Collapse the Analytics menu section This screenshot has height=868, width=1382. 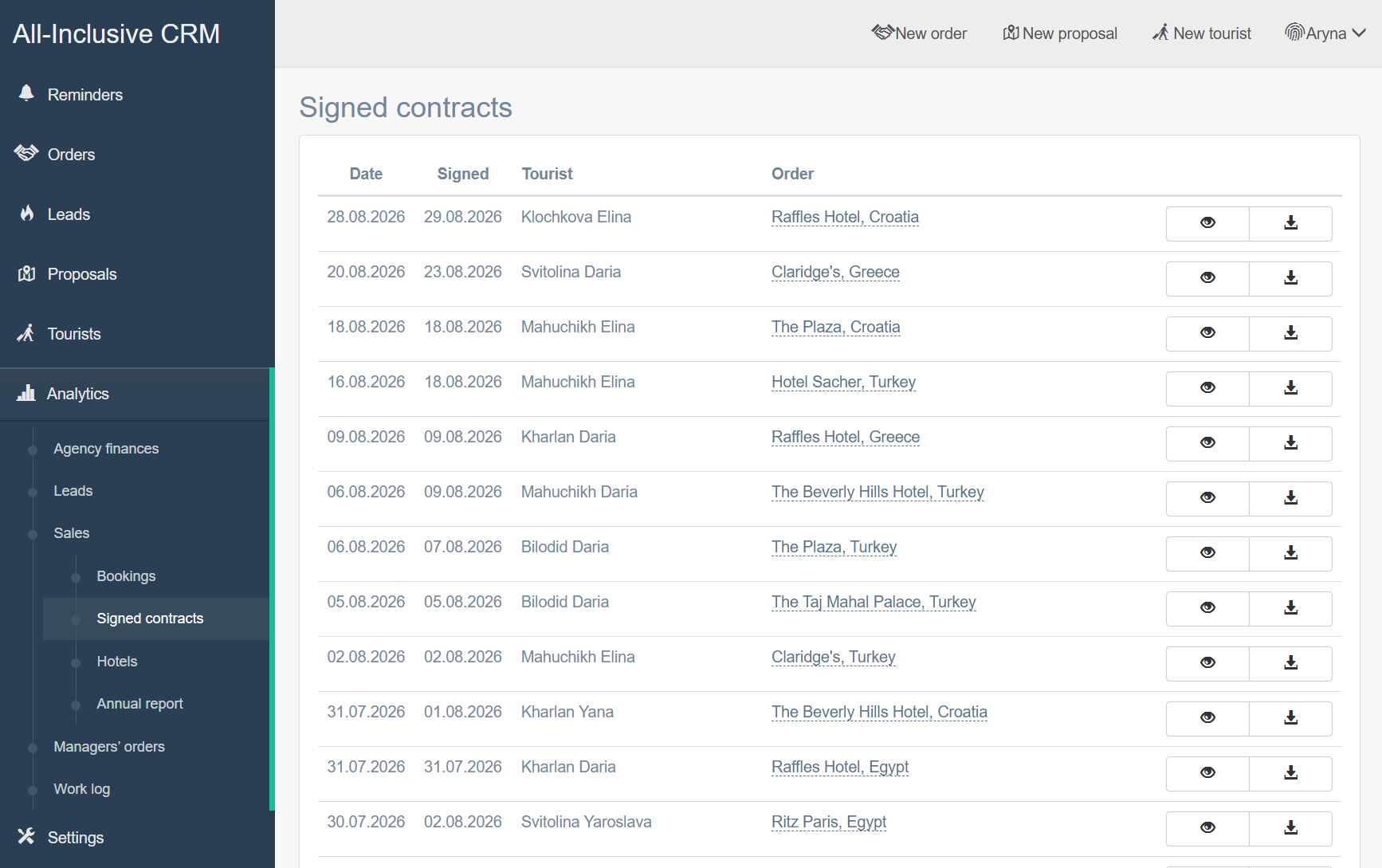(135, 394)
